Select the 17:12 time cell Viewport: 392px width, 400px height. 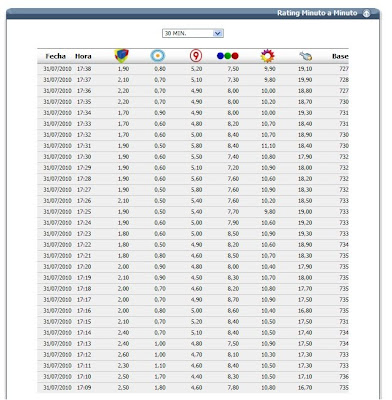tap(84, 355)
